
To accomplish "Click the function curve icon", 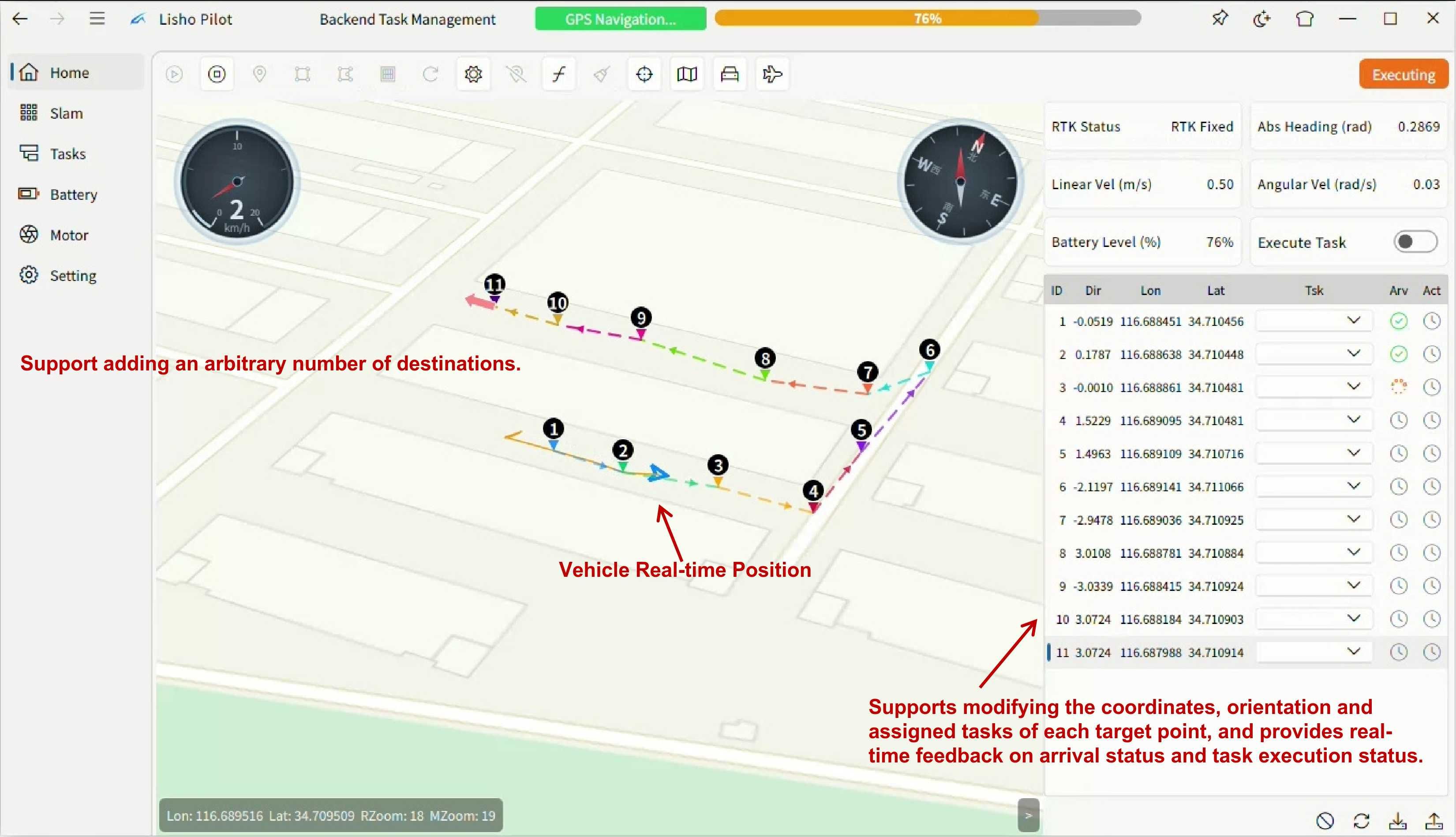I will pyautogui.click(x=559, y=74).
